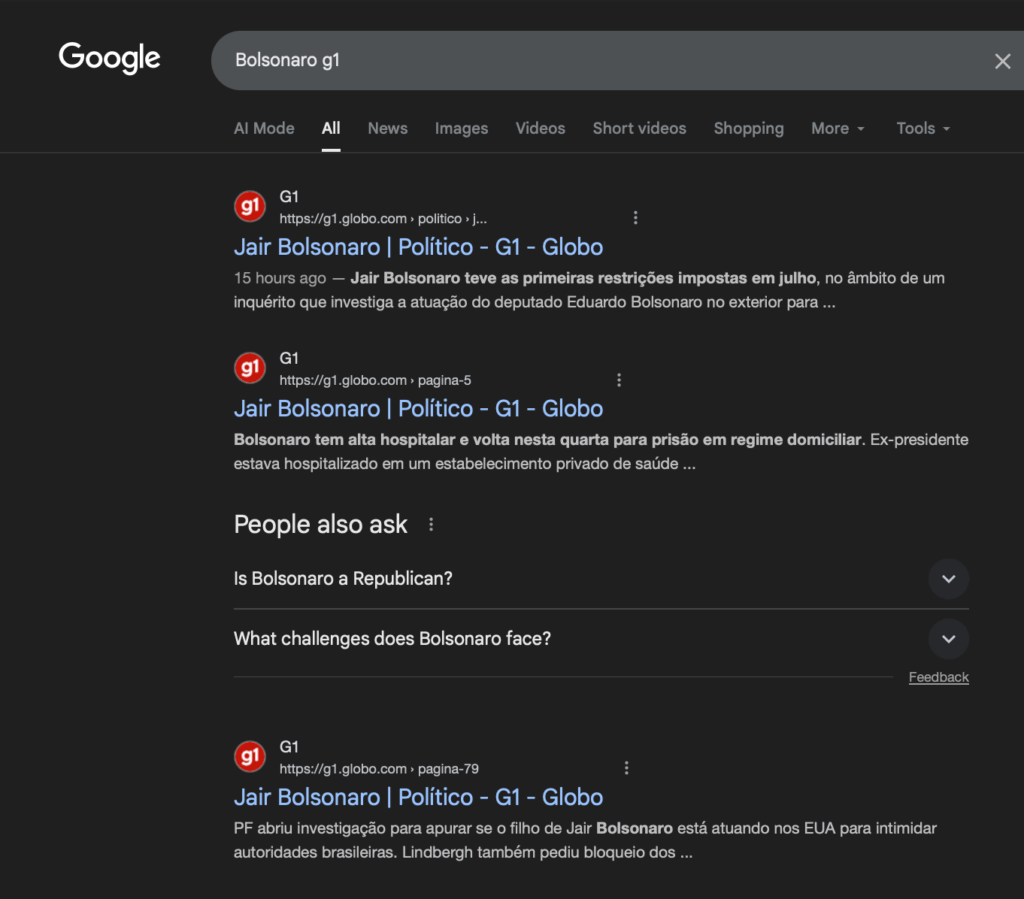
Task: Click three-dot menu beside People also ask
Action: [431, 524]
